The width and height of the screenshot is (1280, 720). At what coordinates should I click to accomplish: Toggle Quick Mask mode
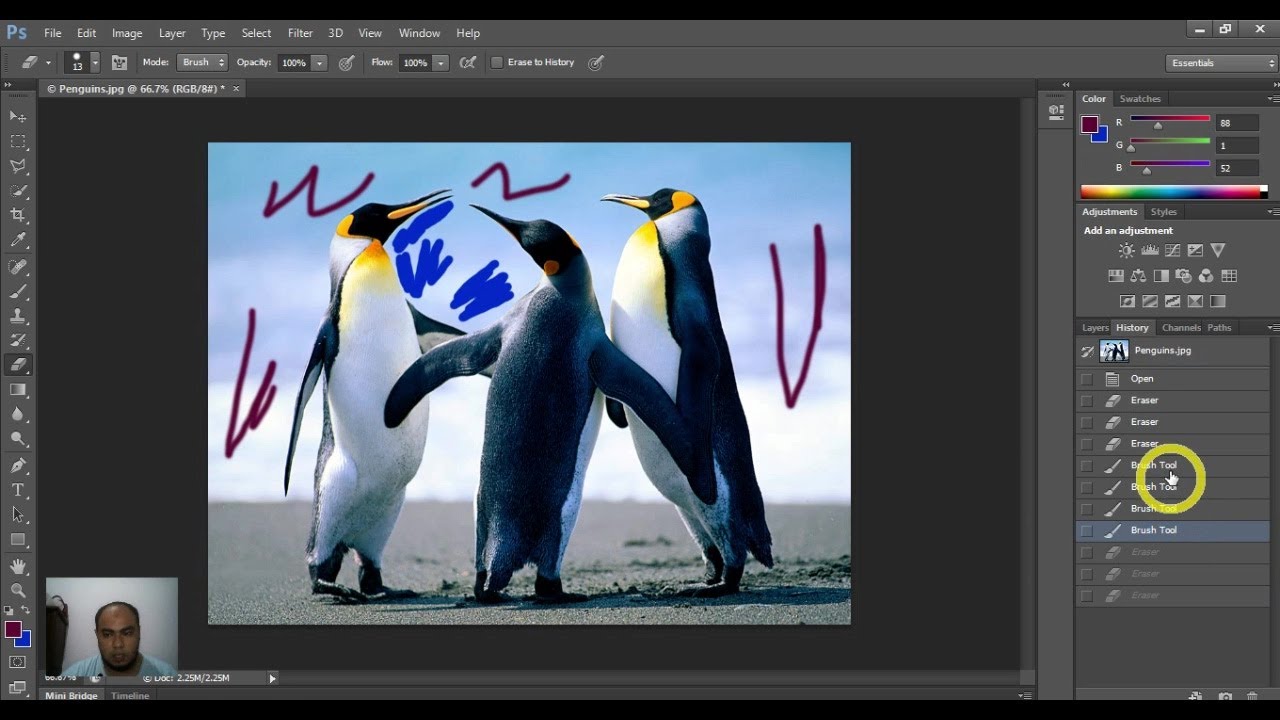click(x=18, y=662)
